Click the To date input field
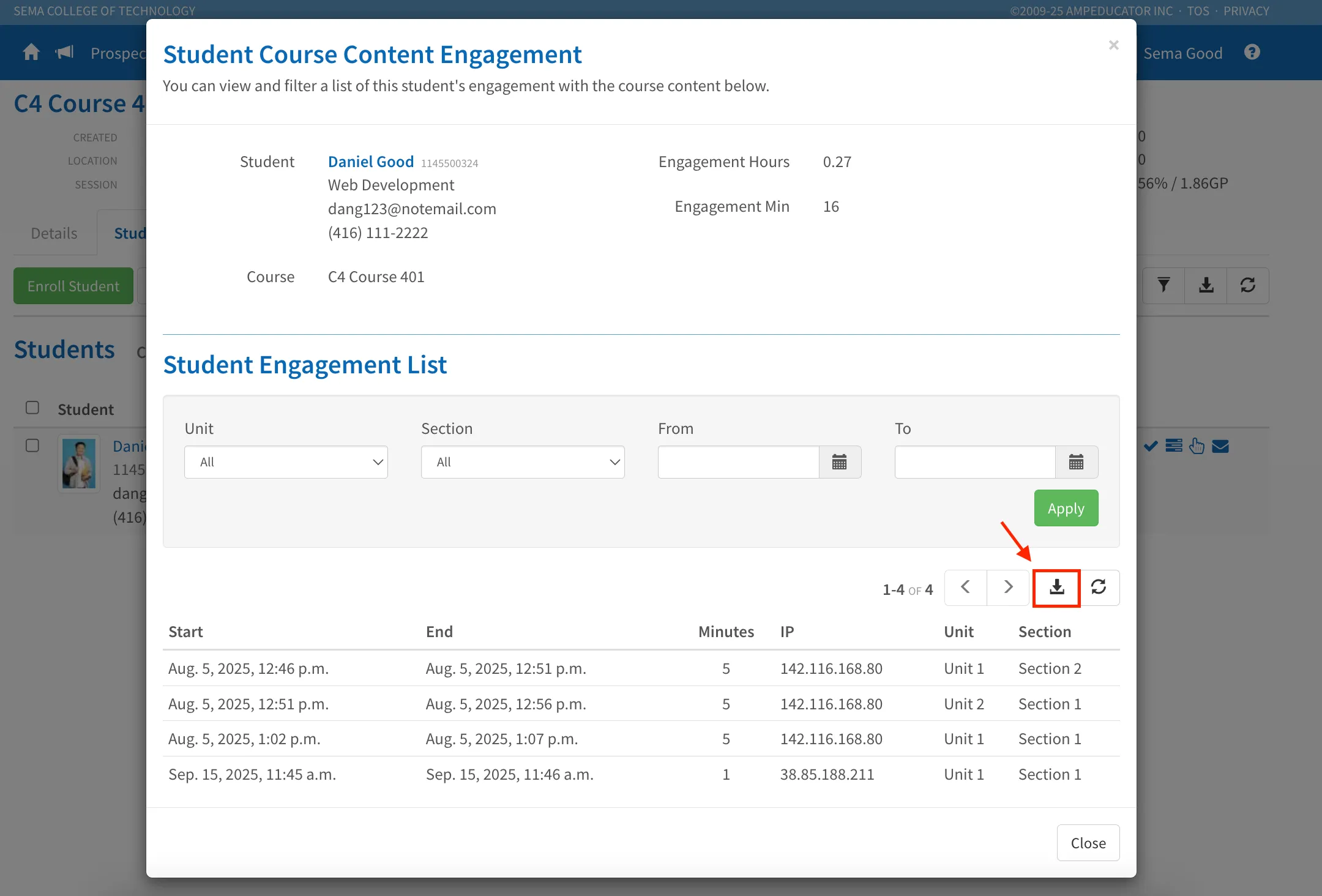The image size is (1322, 896). click(x=975, y=462)
